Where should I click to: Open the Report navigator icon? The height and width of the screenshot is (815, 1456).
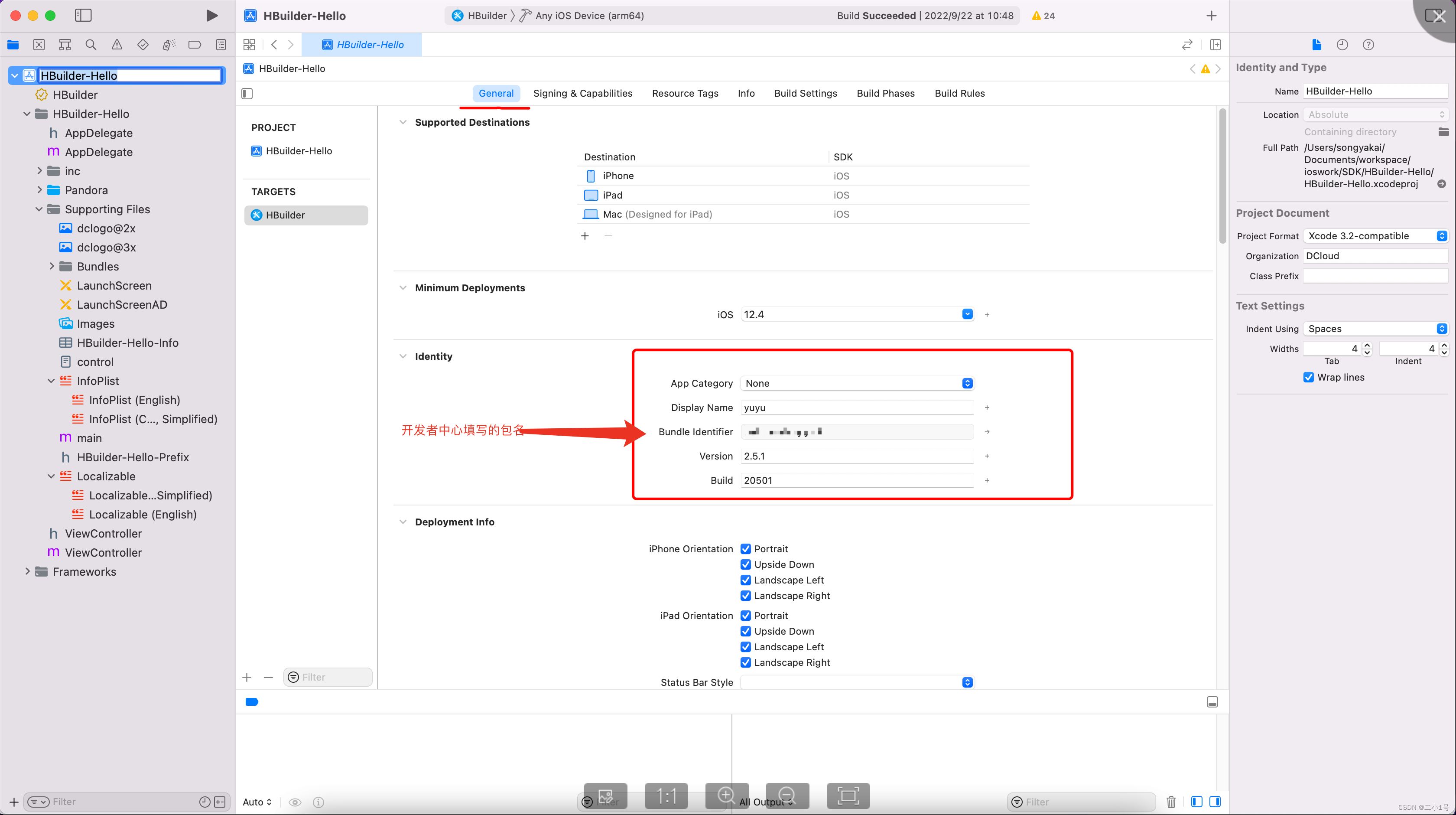click(x=221, y=45)
